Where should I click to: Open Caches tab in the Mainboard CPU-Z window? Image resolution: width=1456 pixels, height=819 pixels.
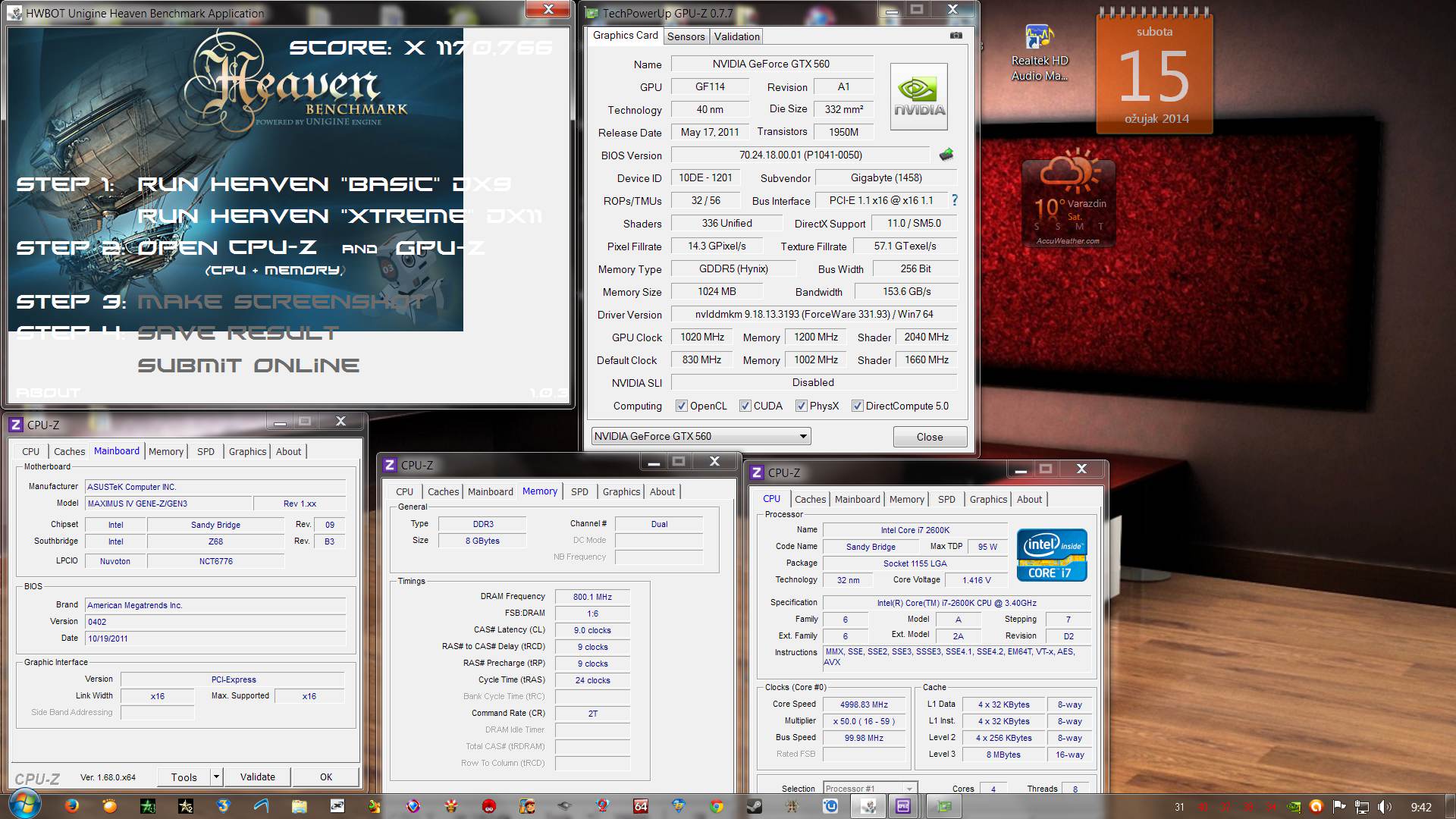(x=69, y=451)
